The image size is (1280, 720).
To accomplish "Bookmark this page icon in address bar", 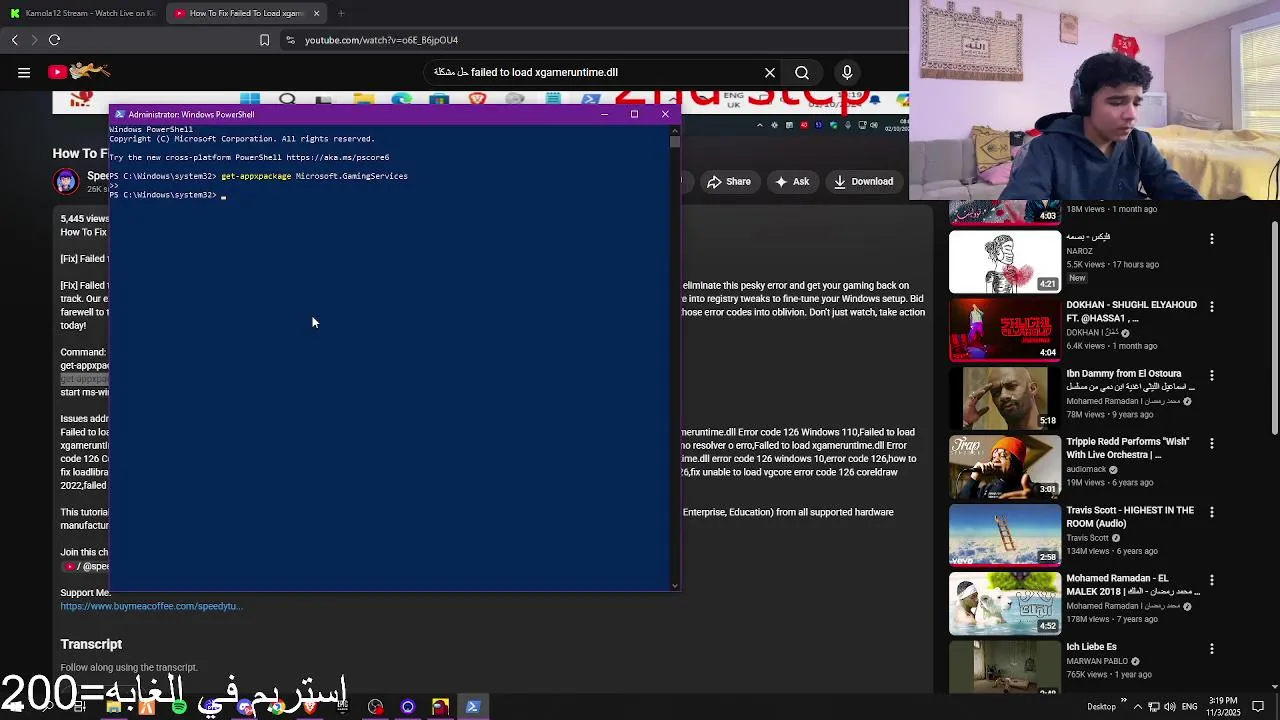I will [264, 40].
